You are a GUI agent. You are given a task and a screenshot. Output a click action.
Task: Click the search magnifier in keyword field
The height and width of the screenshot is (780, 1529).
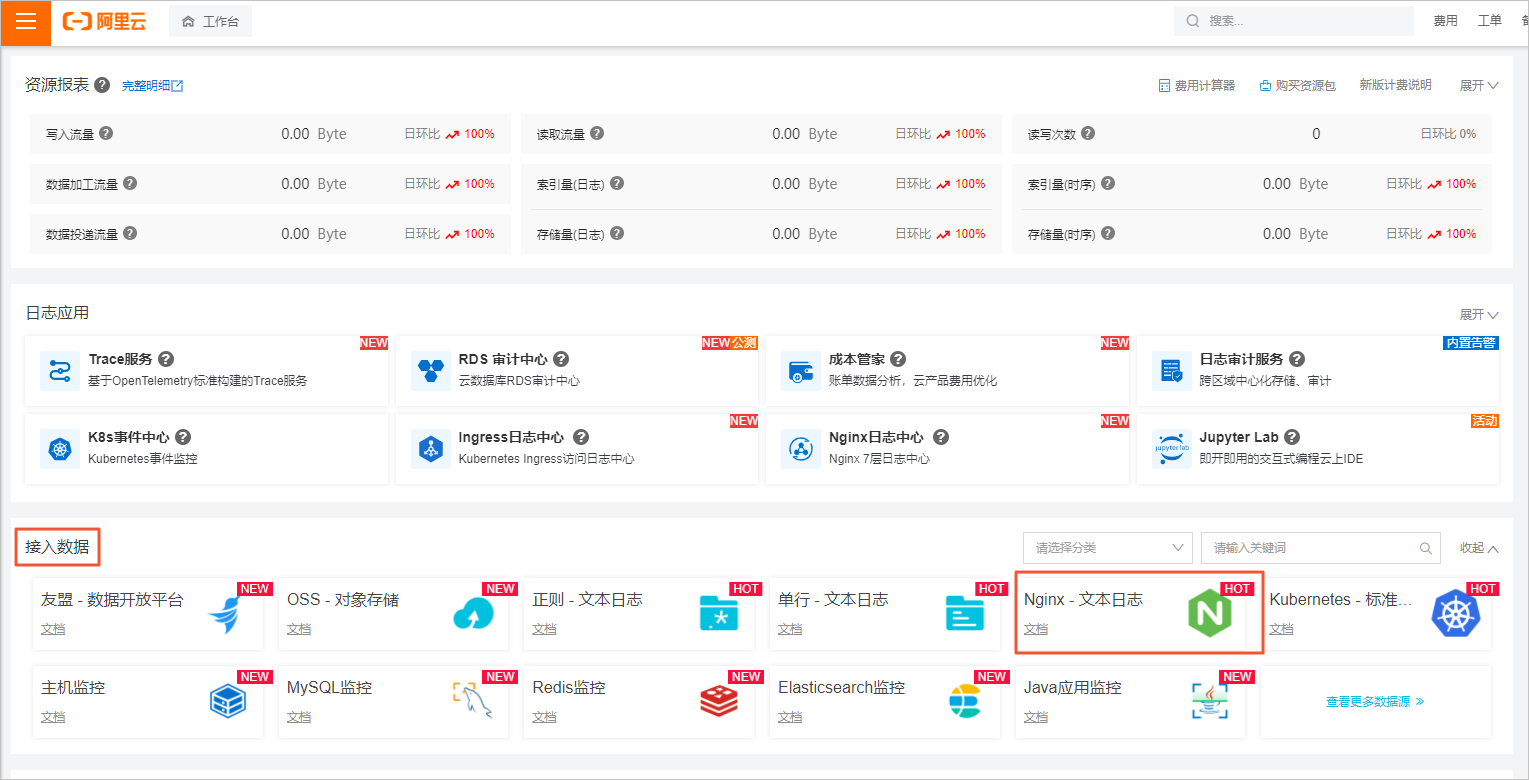(x=1426, y=548)
